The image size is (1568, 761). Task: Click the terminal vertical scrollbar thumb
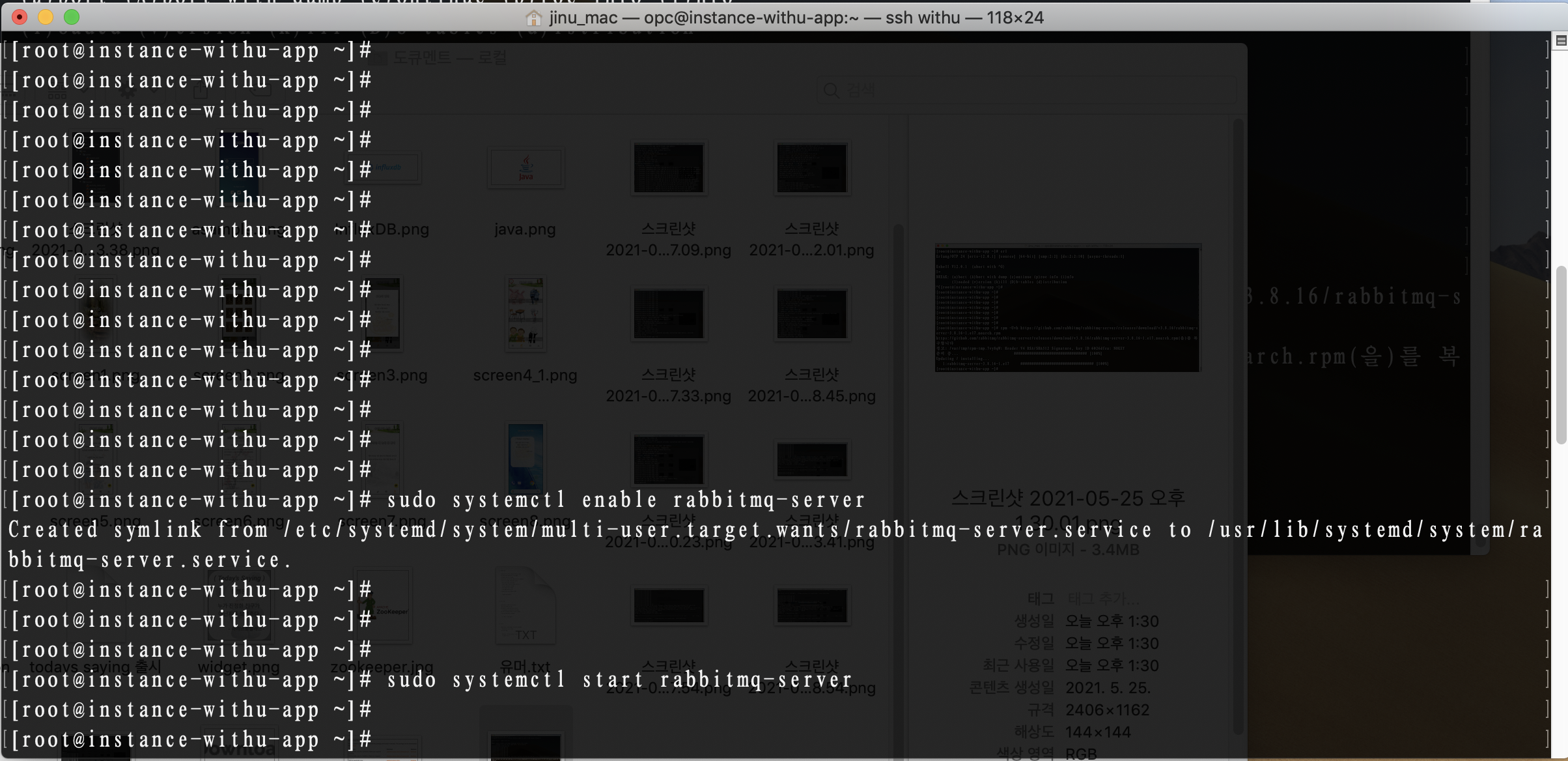pyautogui.click(x=1561, y=355)
